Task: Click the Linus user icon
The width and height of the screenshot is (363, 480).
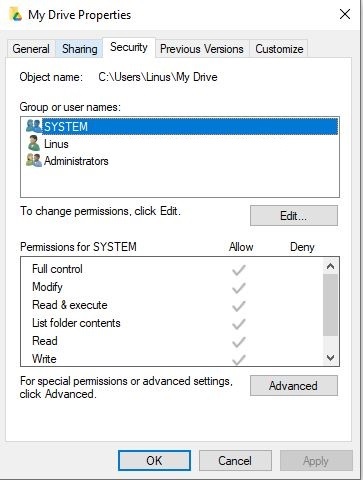Action: (x=34, y=143)
